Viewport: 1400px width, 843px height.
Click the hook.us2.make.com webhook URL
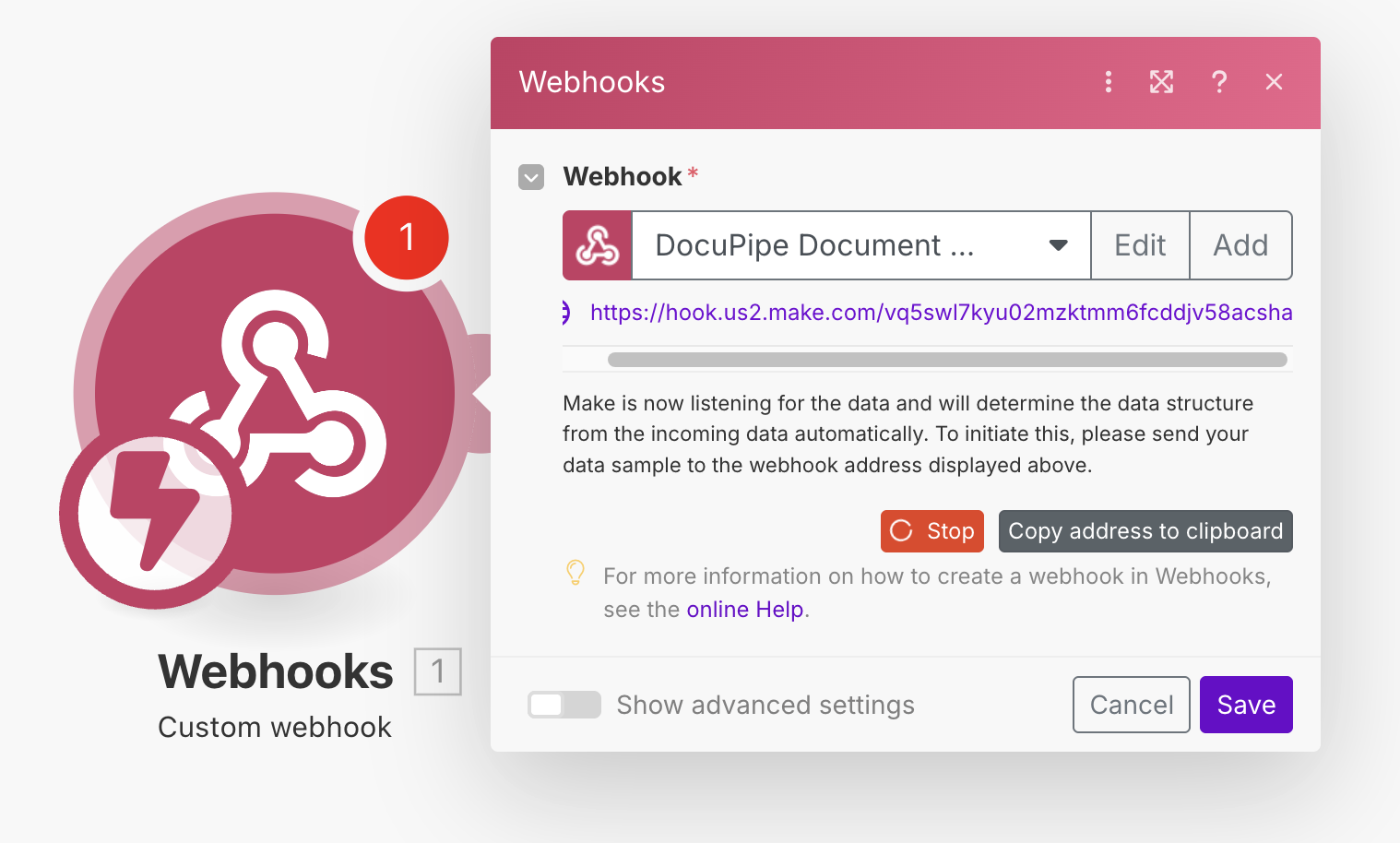tap(941, 313)
